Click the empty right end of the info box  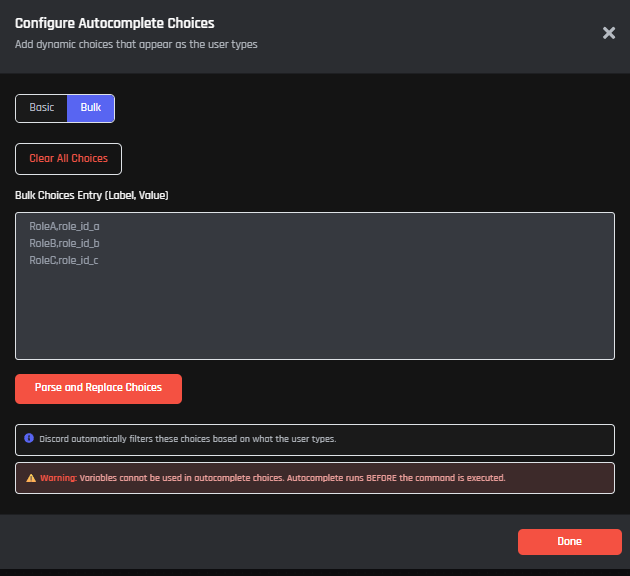click(540, 439)
